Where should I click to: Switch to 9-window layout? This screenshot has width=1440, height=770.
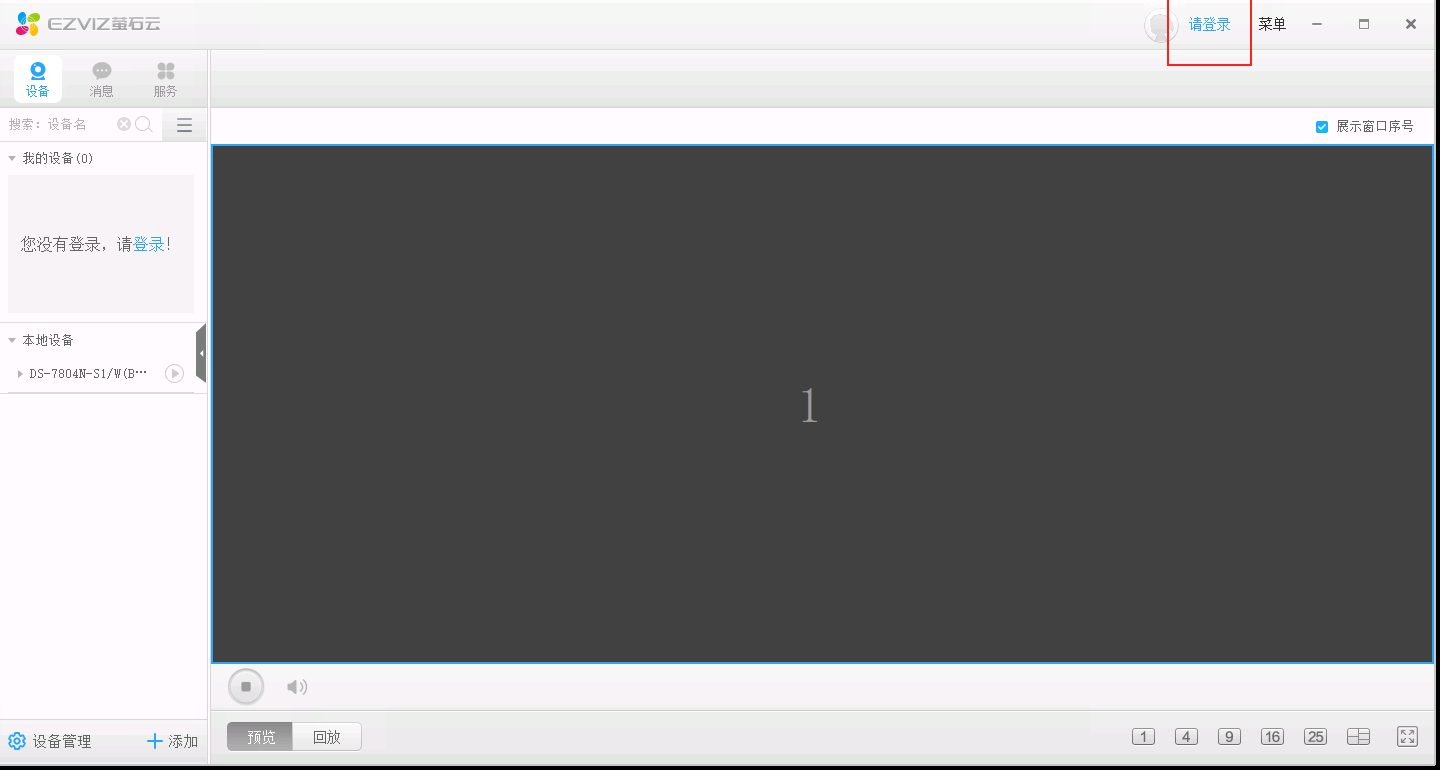pyautogui.click(x=1229, y=737)
